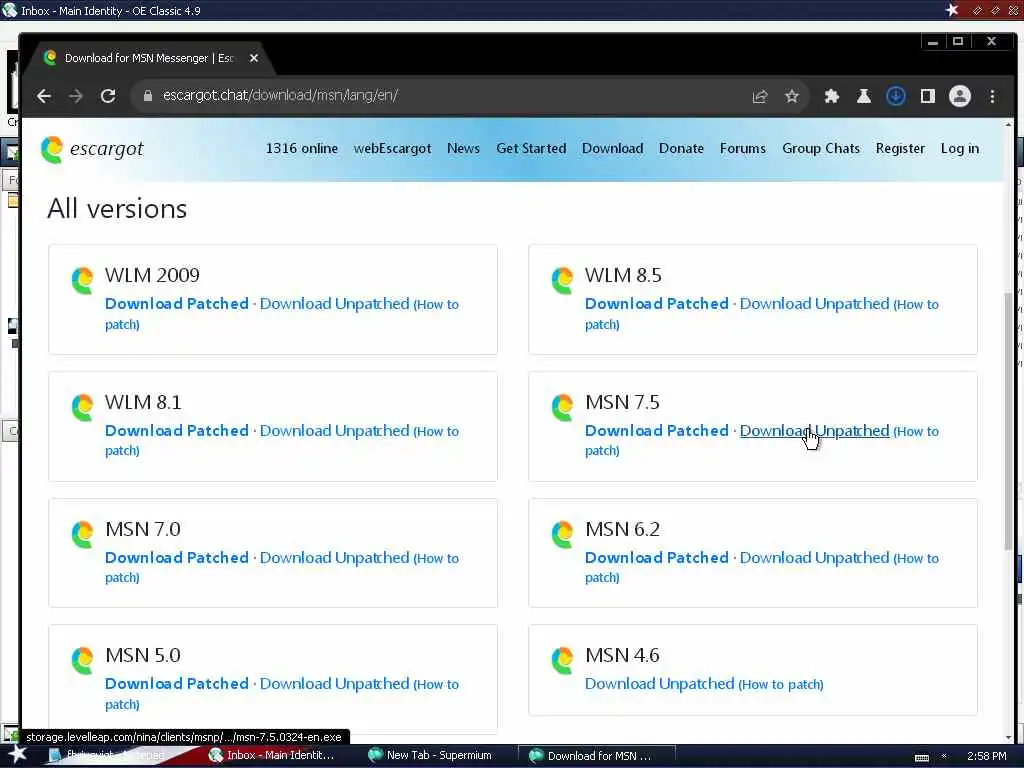Click the browser forward arrow
Viewport: 1024px width, 768px height.
tap(76, 96)
